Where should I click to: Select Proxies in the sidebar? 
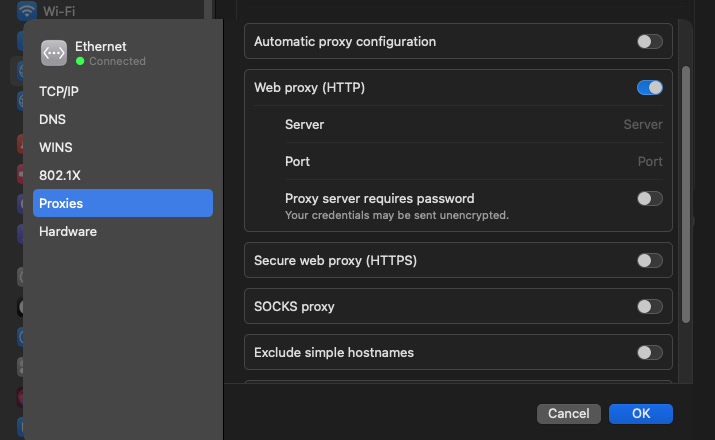click(x=123, y=203)
